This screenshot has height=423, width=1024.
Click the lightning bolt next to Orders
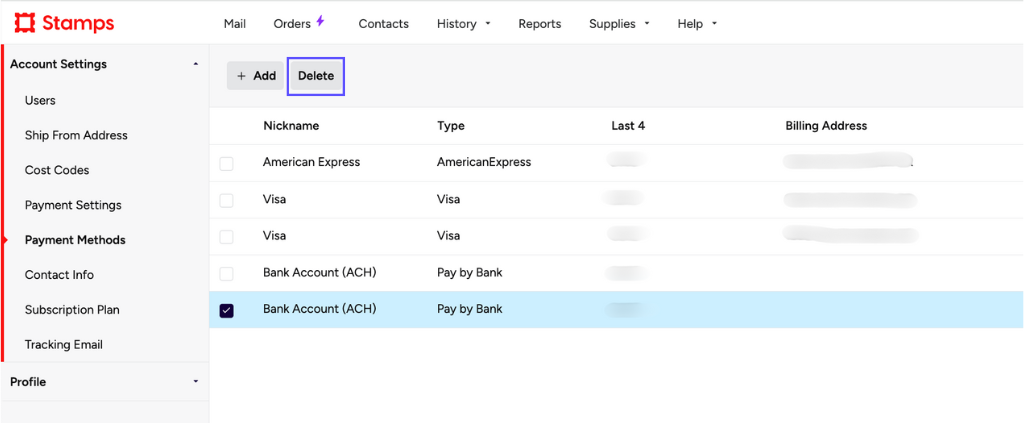[320, 21]
